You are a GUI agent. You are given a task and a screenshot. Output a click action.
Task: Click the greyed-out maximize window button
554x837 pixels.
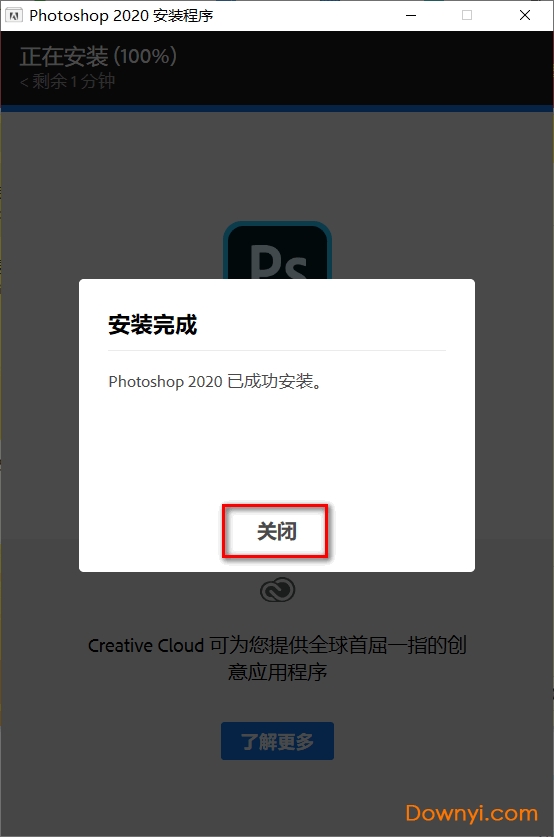point(467,15)
